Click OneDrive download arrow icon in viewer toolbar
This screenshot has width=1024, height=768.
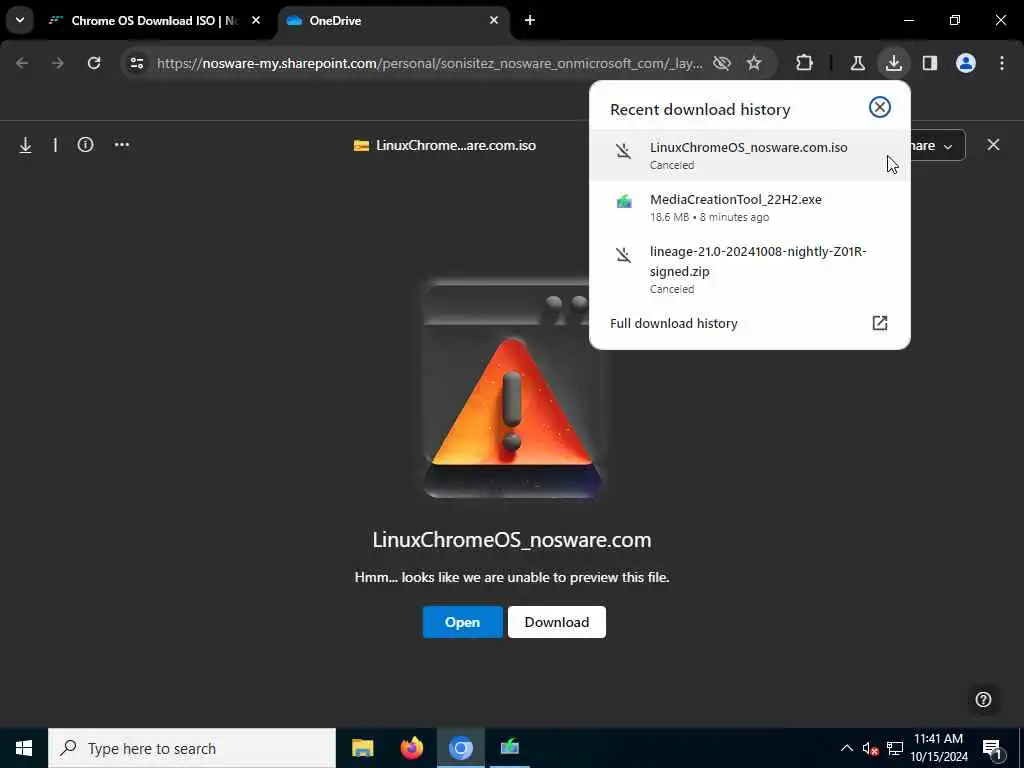coord(25,145)
